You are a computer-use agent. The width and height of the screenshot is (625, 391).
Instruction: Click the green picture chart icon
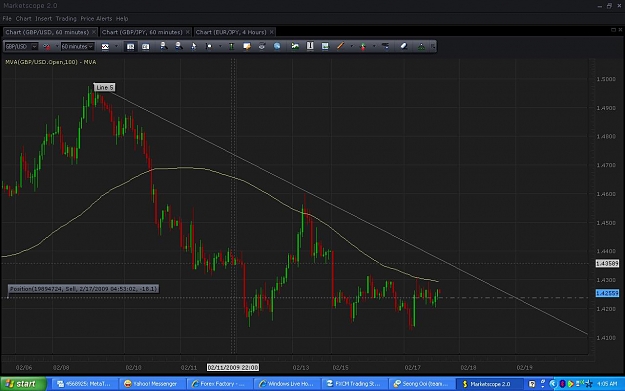(295, 46)
